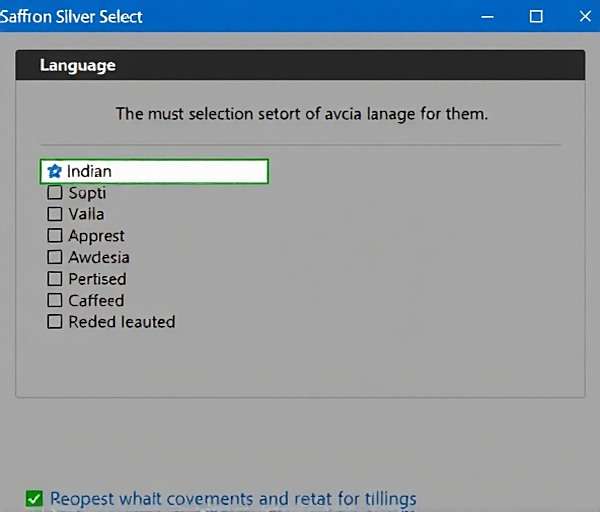Close the Saffron Silver Select window

click(583, 16)
